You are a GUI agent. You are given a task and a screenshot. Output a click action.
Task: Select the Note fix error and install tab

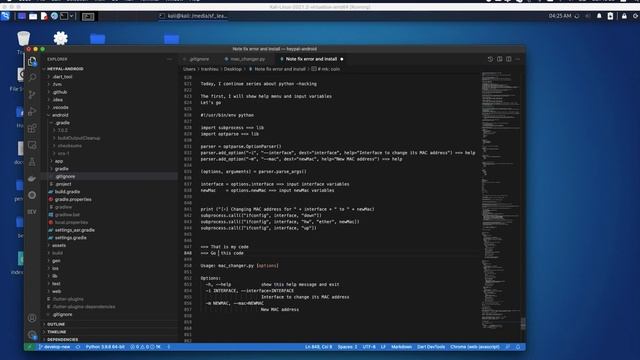(311, 59)
